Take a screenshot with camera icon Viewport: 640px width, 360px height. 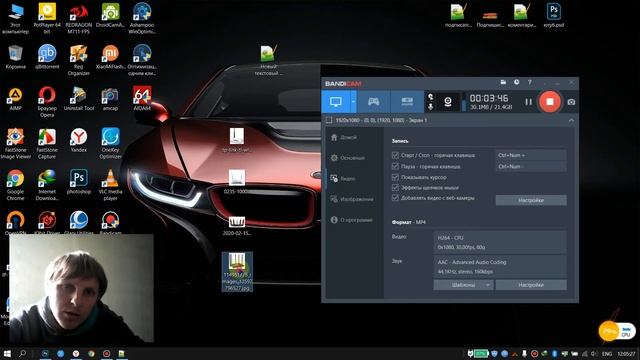coord(571,102)
